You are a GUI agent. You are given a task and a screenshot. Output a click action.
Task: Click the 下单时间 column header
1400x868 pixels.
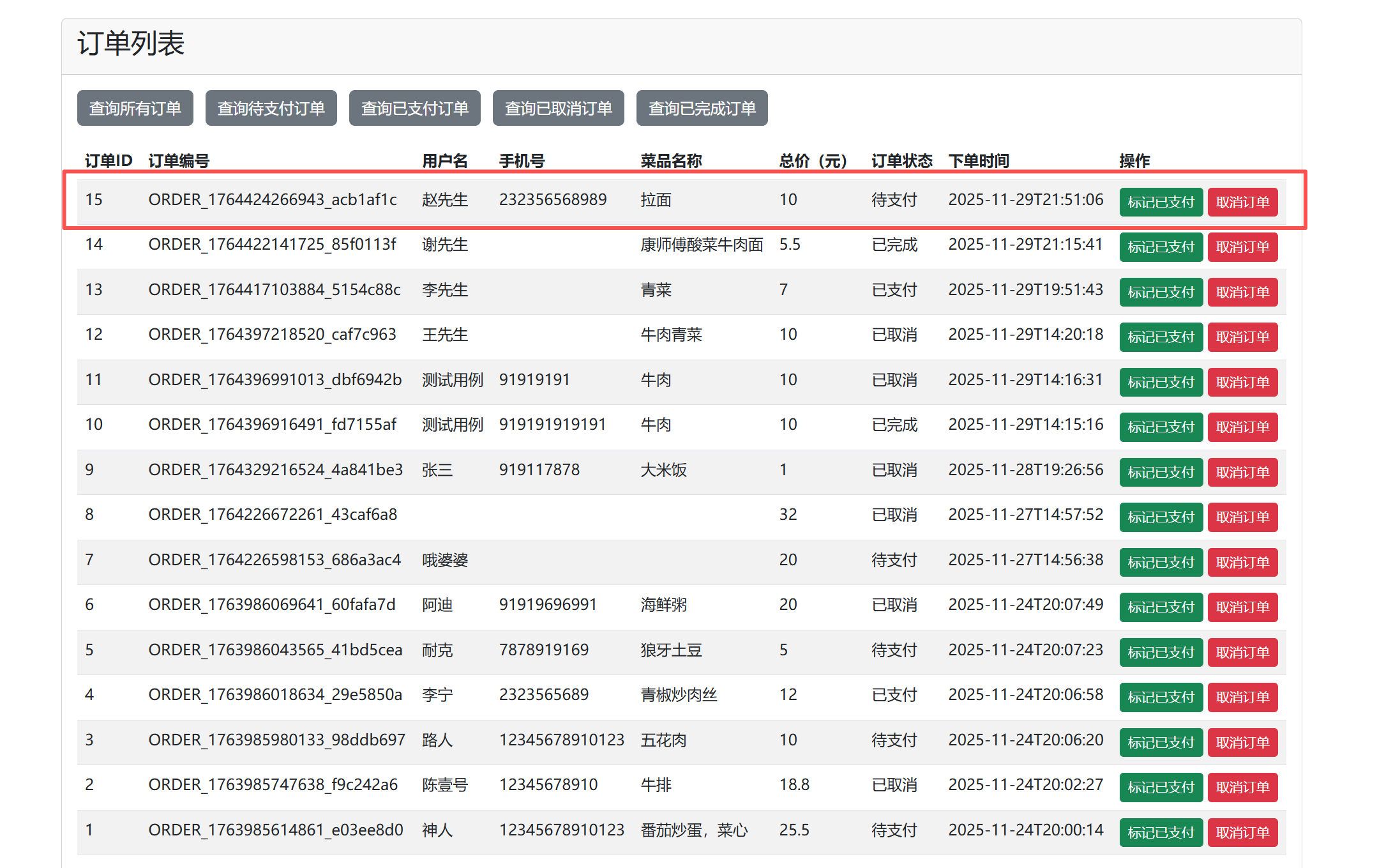(978, 161)
